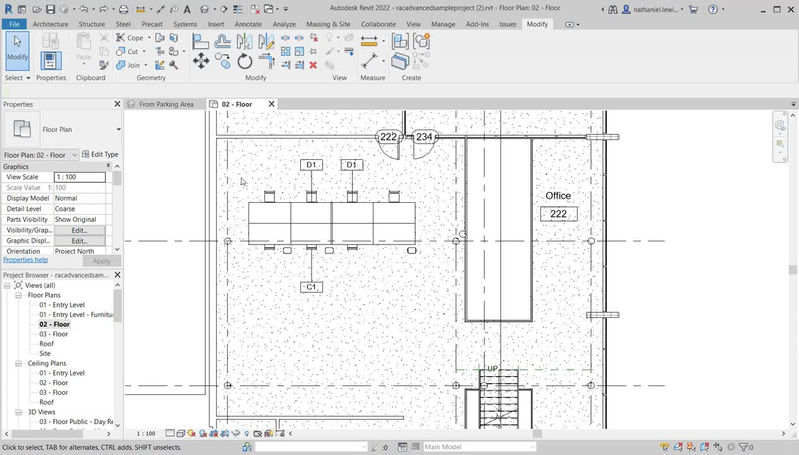Screen dimensions: 799x455
Task: Choose Mirror - Draw Axis tool
Action: [x=266, y=41]
